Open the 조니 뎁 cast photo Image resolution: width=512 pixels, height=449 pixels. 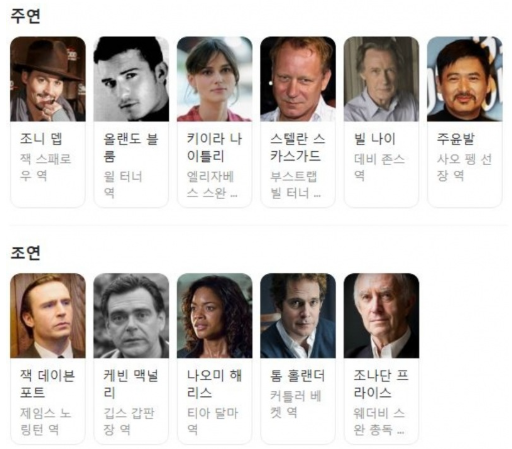48,79
